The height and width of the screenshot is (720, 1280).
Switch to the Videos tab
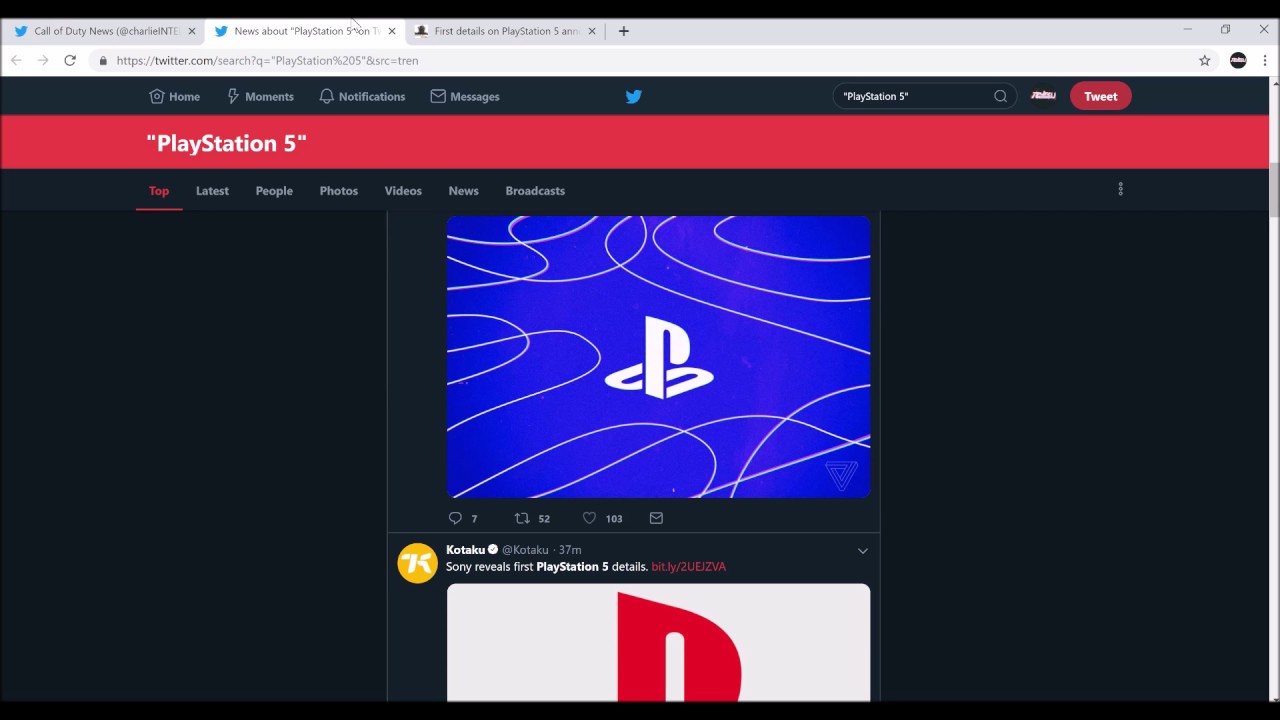pyautogui.click(x=403, y=190)
